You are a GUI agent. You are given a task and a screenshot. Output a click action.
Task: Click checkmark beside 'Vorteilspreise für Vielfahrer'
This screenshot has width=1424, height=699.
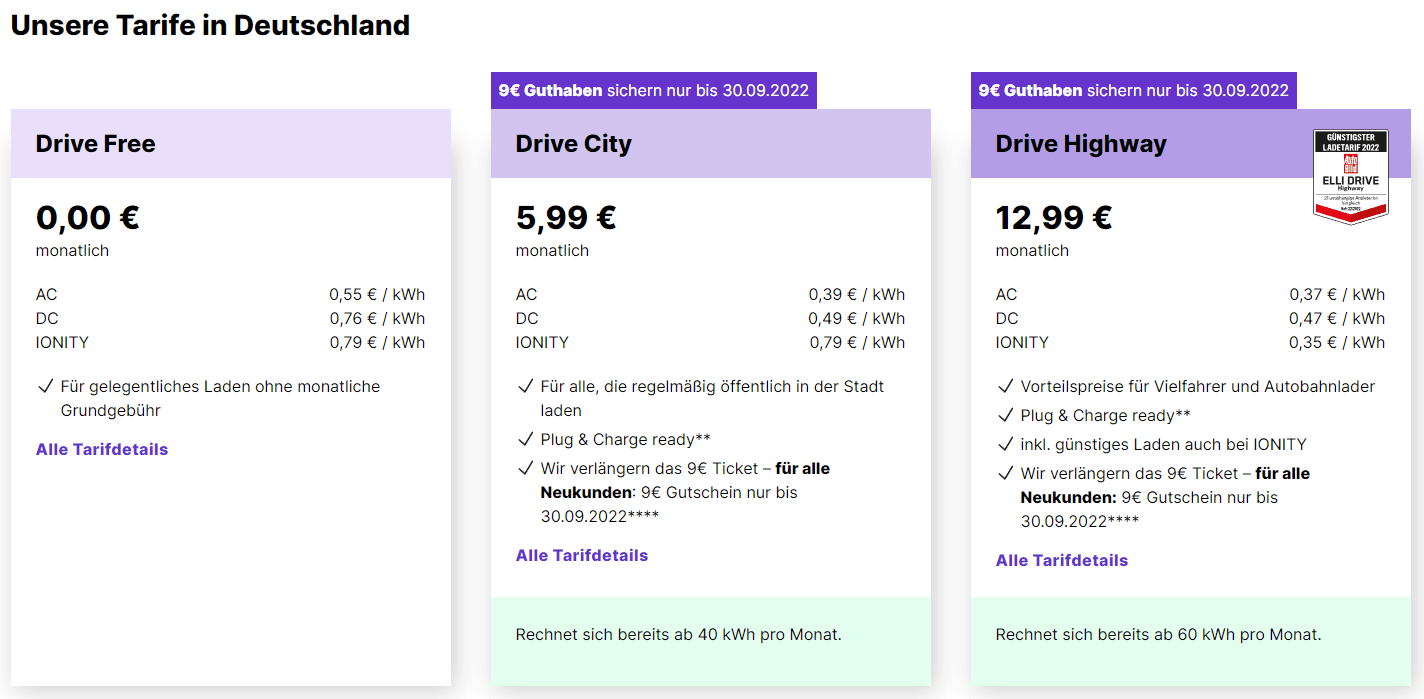1005,386
